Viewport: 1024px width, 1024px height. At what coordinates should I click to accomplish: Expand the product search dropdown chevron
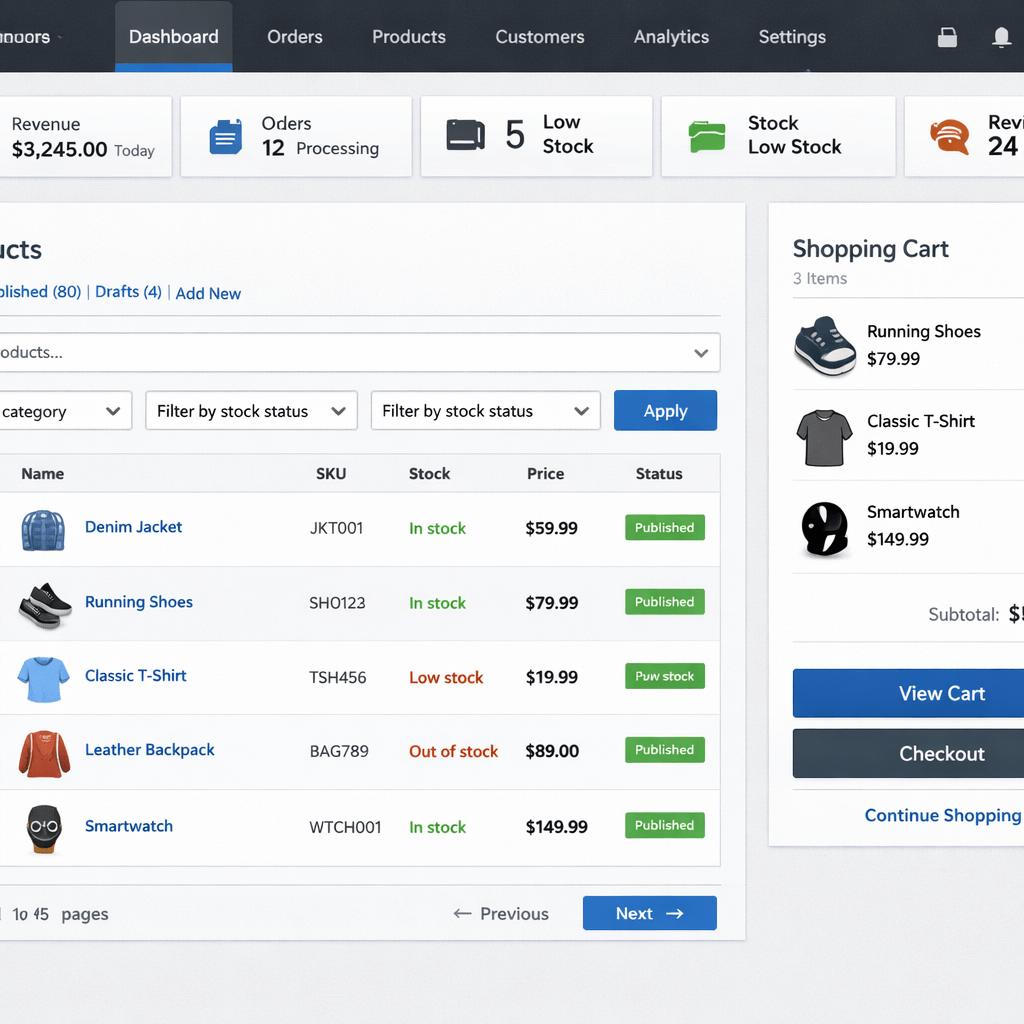pos(701,353)
